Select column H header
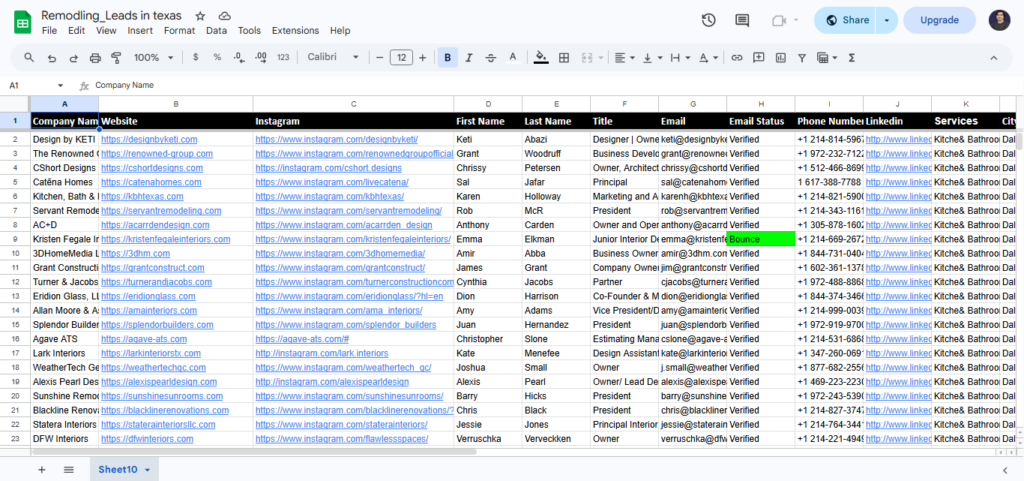The image size is (1024, 481). (x=761, y=104)
